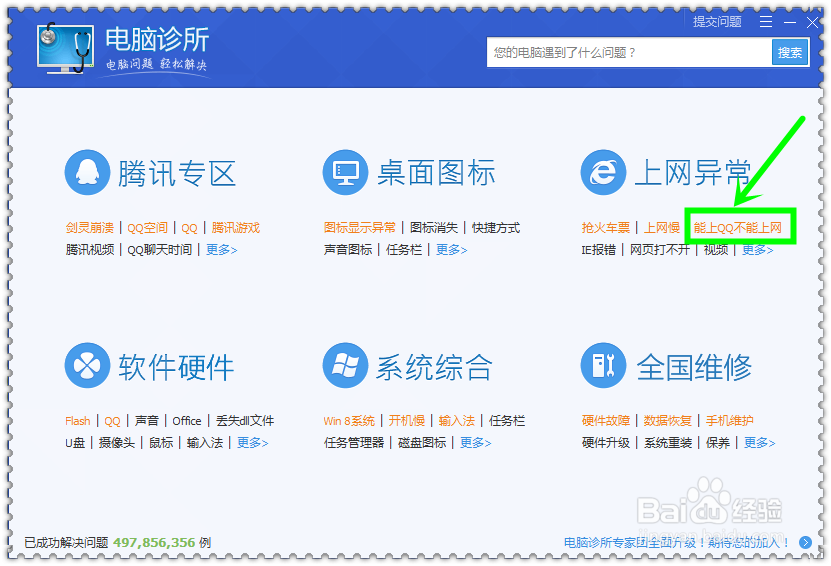Select the Win 8系统 link
This screenshot has height=566, width=831.
click(349, 421)
